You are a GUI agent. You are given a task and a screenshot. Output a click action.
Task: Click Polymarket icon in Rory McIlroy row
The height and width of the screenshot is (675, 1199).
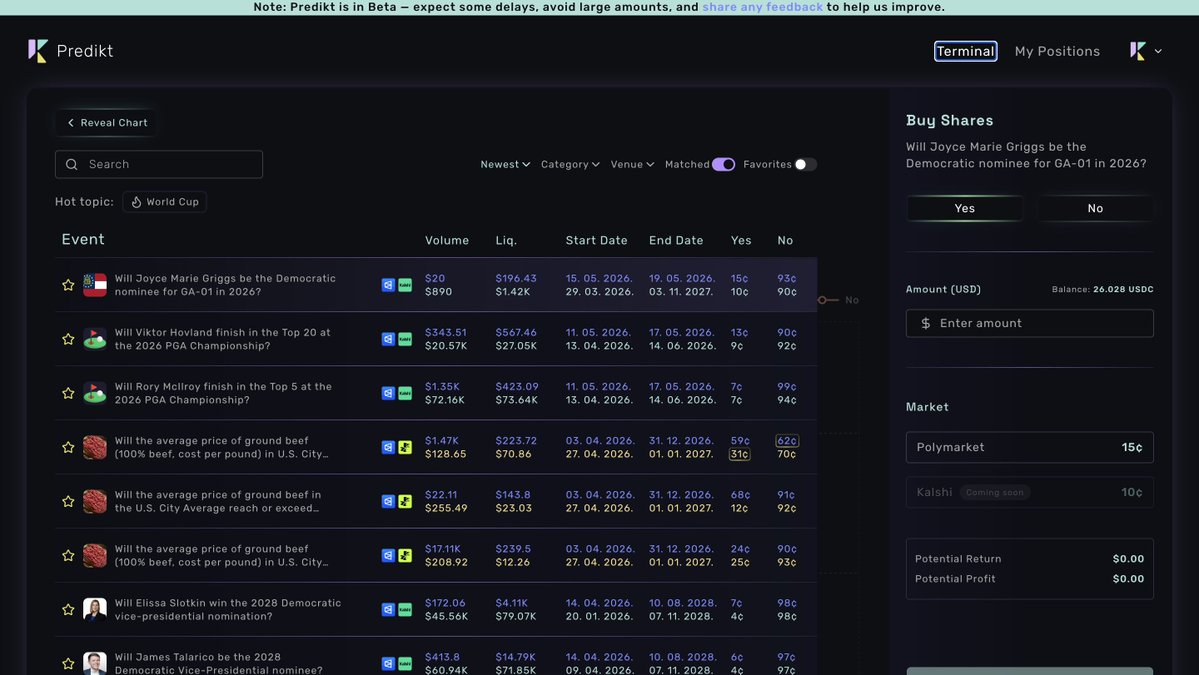pyautogui.click(x=388, y=393)
